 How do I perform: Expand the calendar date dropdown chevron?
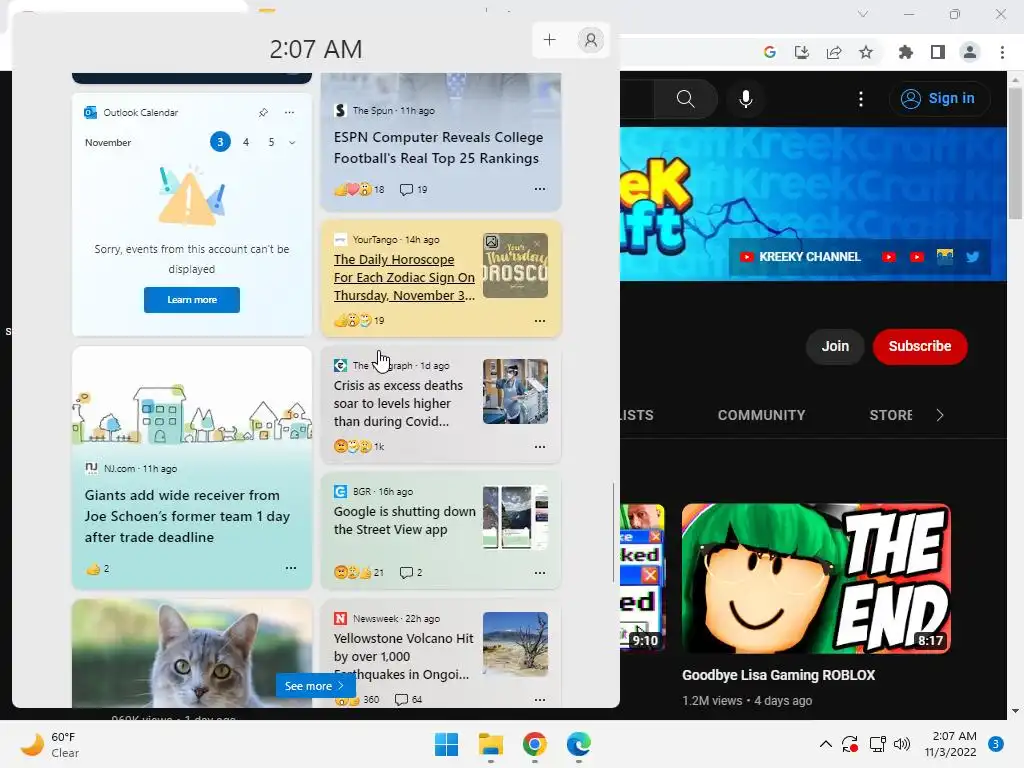(292, 142)
